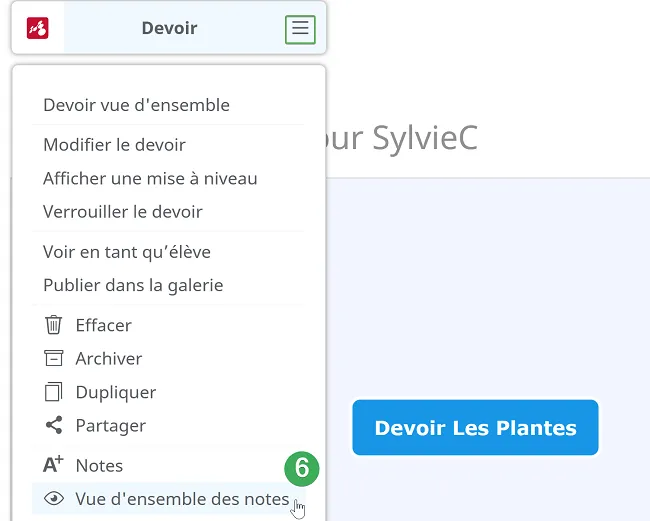Select the Archiver menu label
The height and width of the screenshot is (521, 650).
tap(109, 359)
